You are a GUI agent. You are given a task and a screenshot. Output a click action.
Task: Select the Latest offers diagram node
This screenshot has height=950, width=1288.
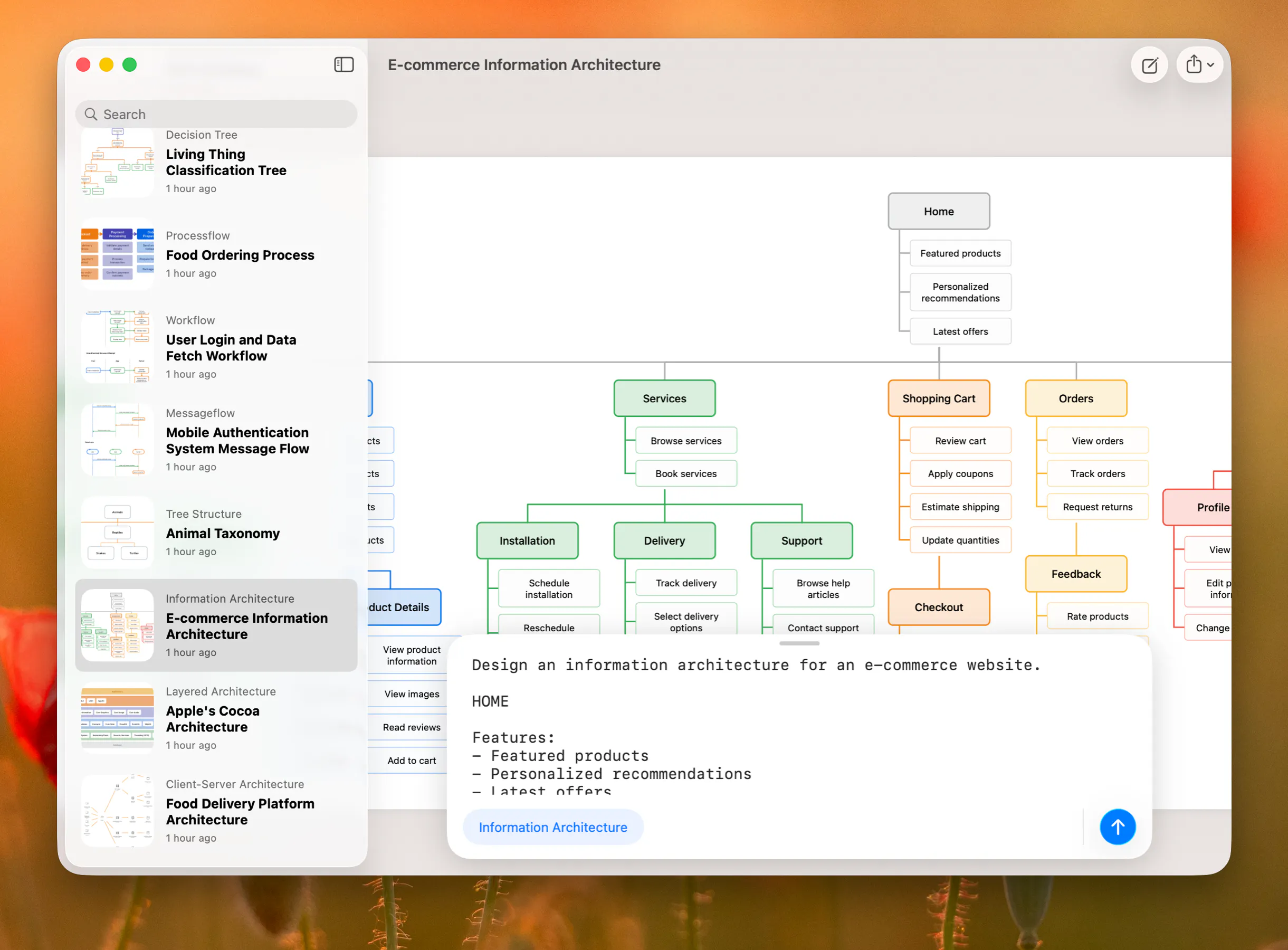click(x=960, y=331)
